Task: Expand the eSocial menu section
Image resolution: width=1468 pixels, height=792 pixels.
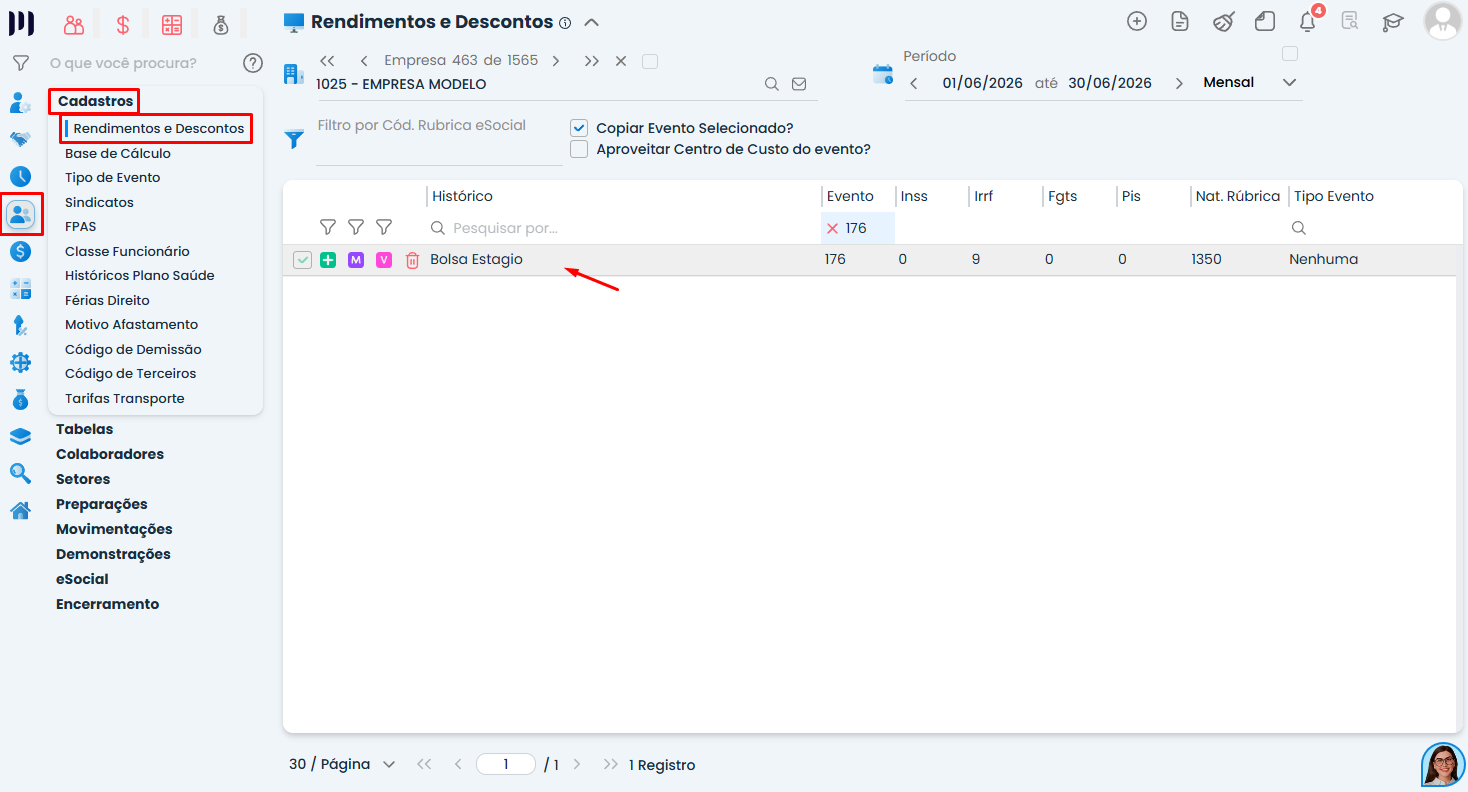Action: point(82,579)
